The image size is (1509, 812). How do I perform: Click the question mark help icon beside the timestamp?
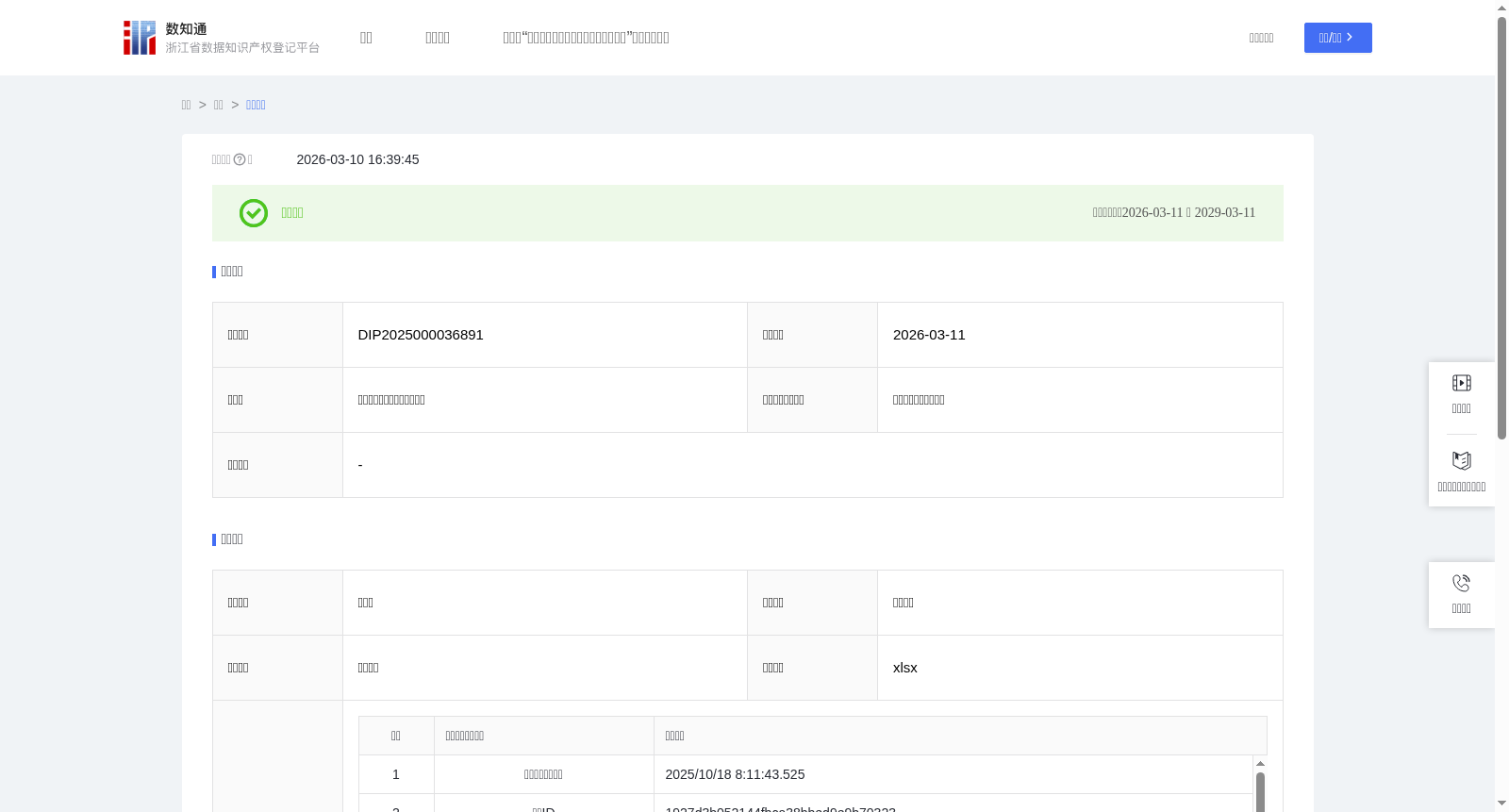[240, 159]
